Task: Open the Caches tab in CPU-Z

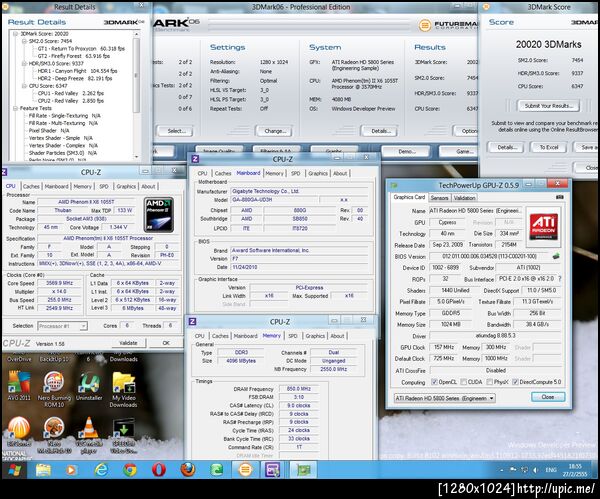Action: (31, 186)
